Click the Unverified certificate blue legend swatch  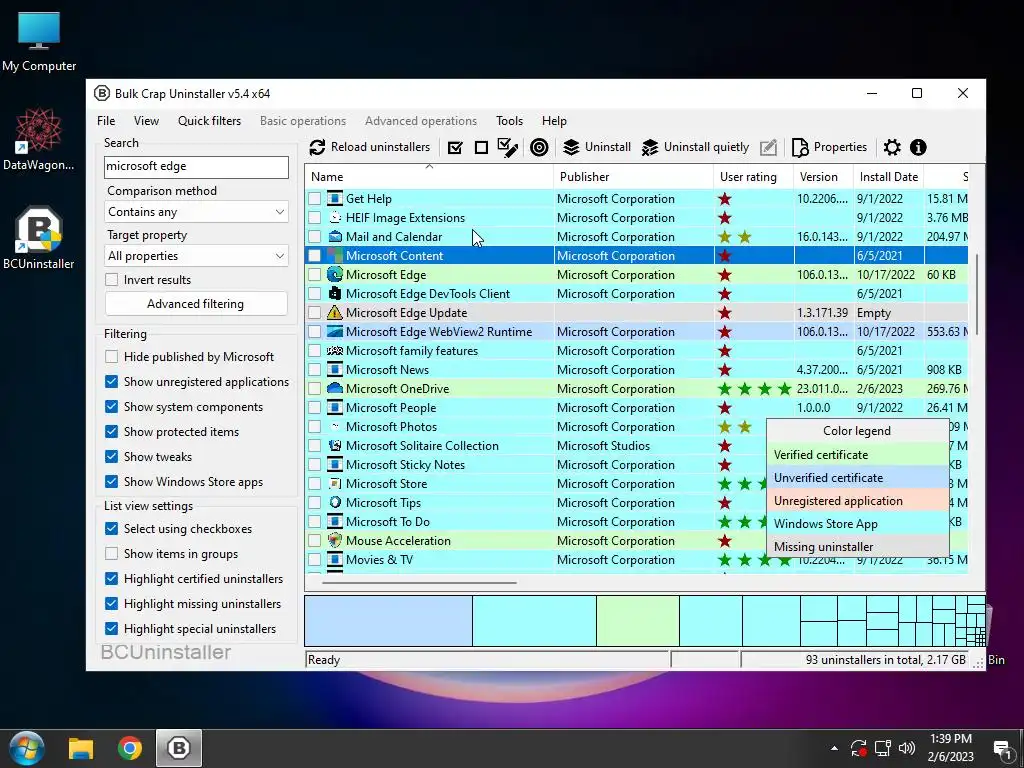[857, 478]
